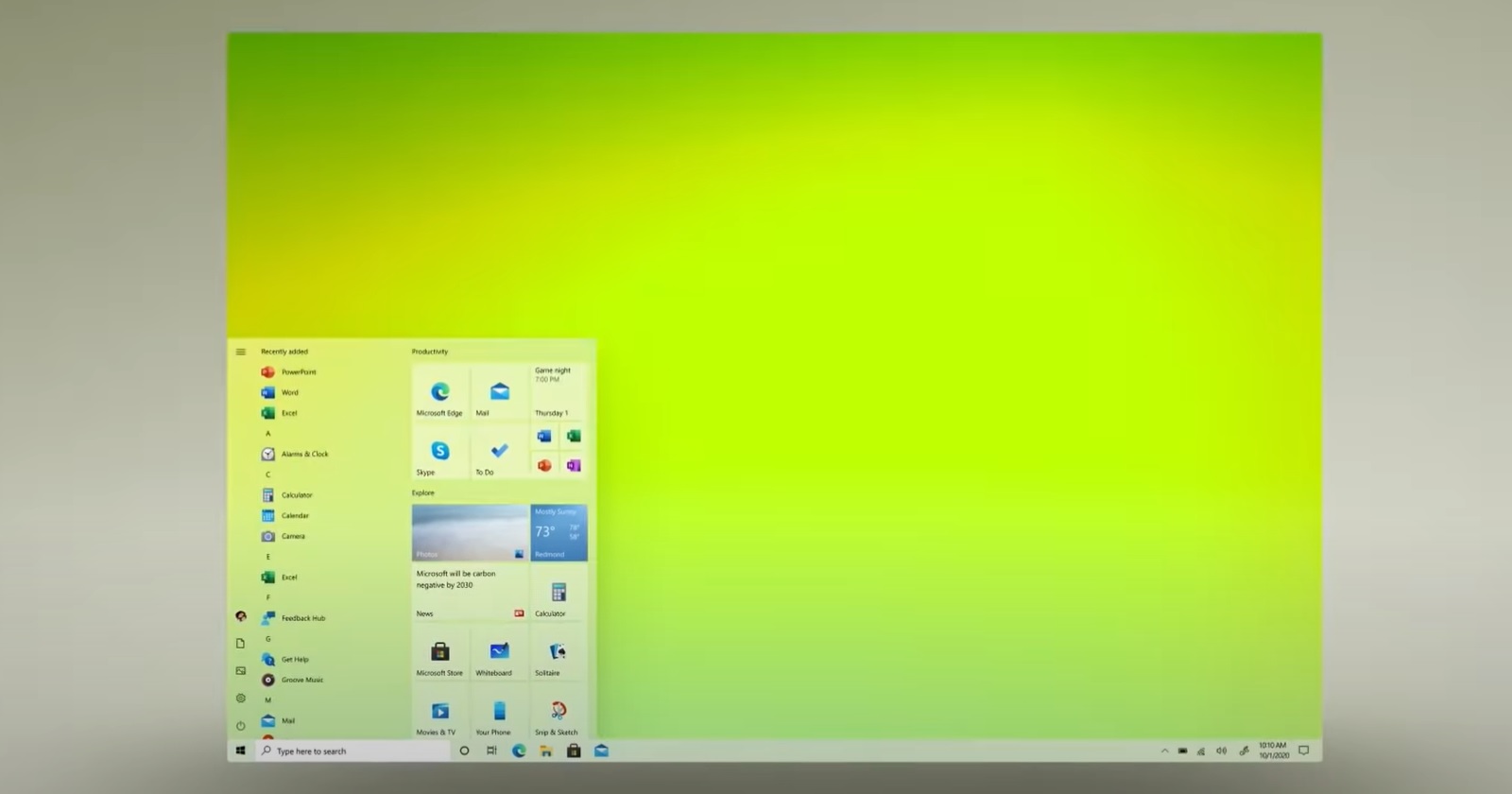The image size is (1512, 794).
Task: Open the Movies & TV tile
Action: click(440, 712)
